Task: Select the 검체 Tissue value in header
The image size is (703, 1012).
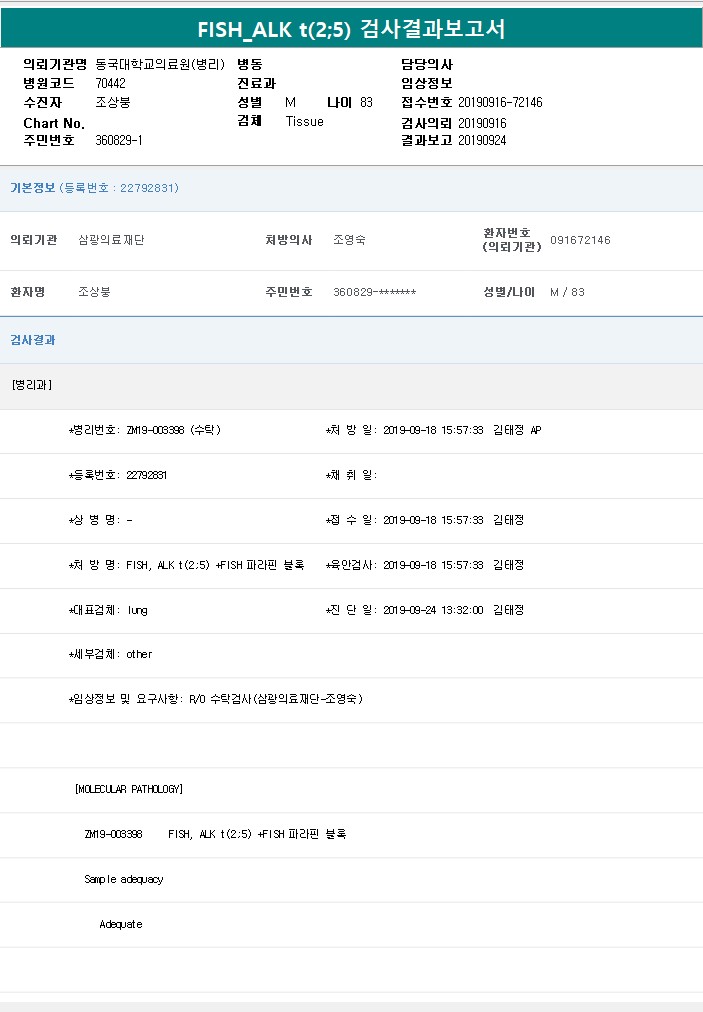Action: point(304,121)
